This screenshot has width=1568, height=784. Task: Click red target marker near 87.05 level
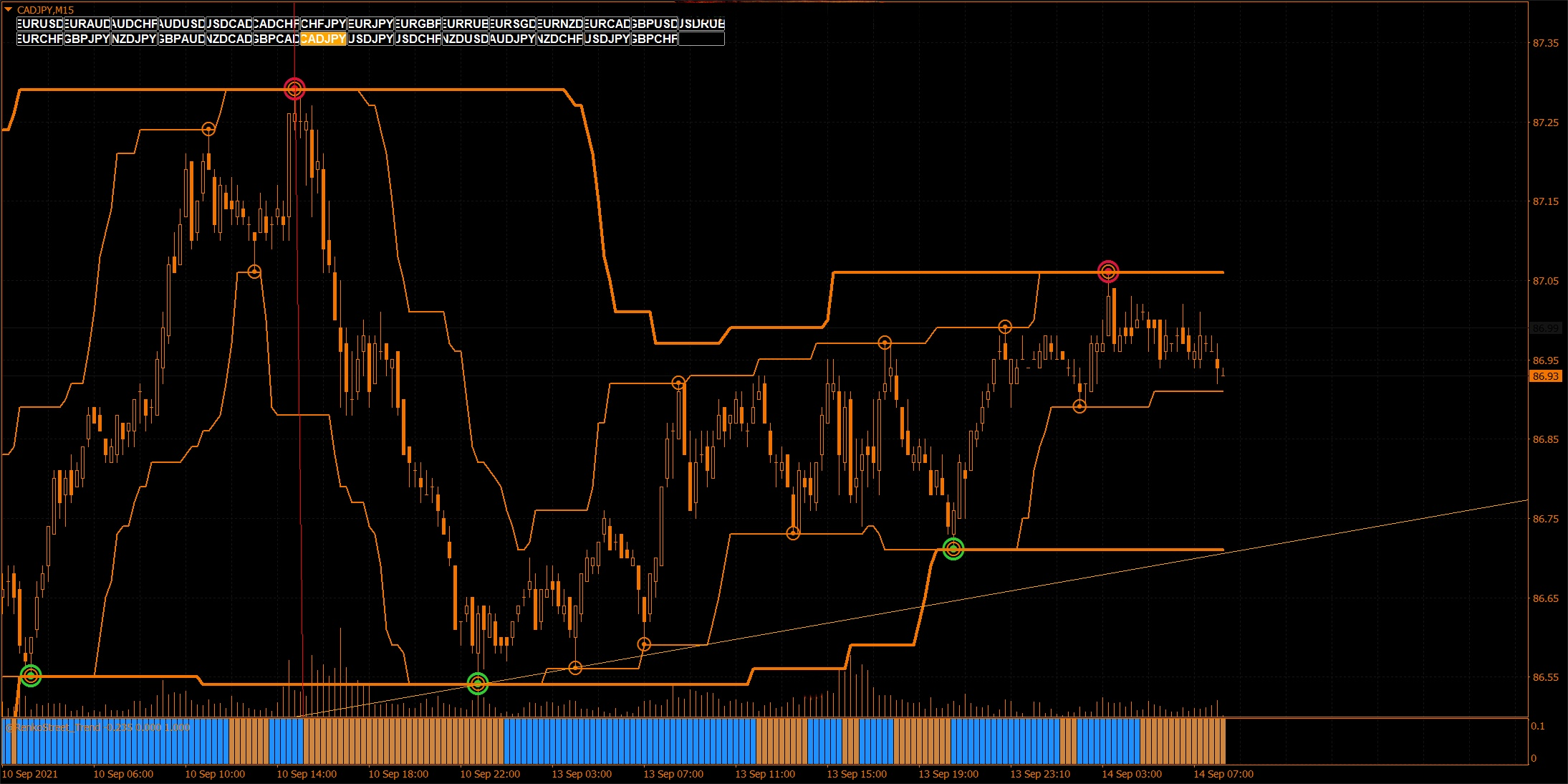pos(1108,272)
